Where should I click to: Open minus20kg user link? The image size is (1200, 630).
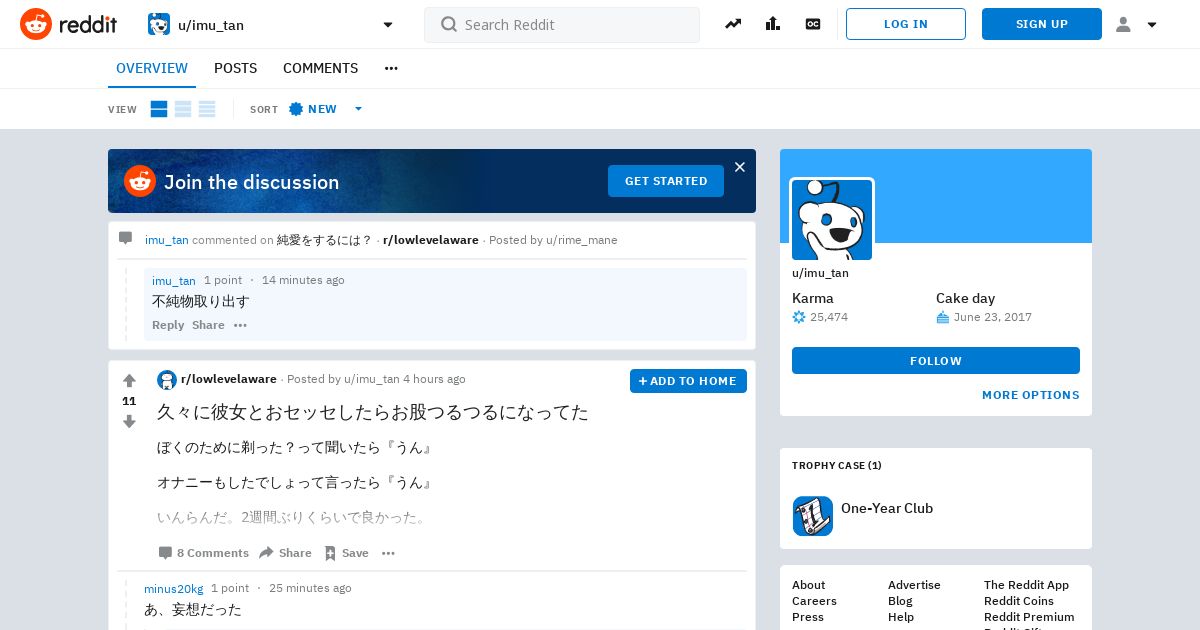(x=174, y=588)
